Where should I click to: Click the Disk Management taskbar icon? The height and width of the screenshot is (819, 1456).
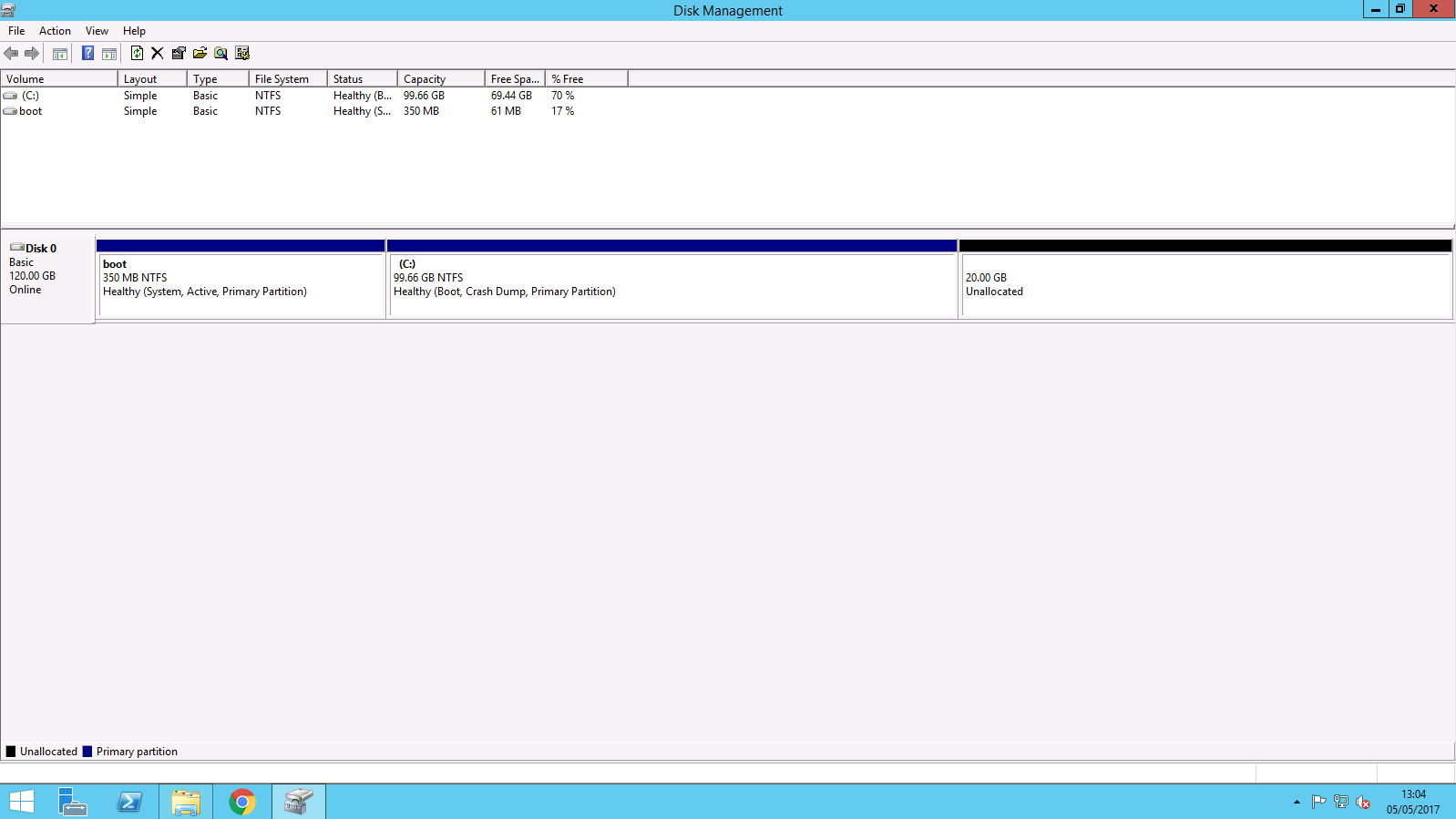(299, 802)
